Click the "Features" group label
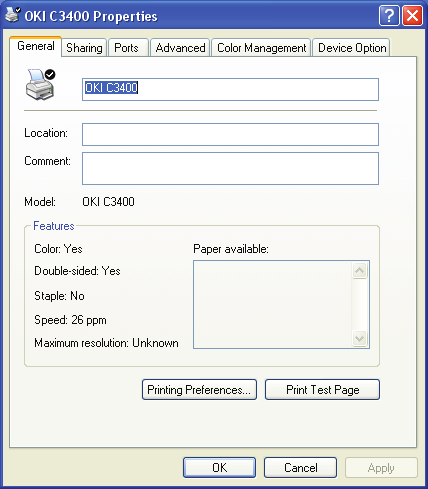The height and width of the screenshot is (489, 428). point(54,226)
